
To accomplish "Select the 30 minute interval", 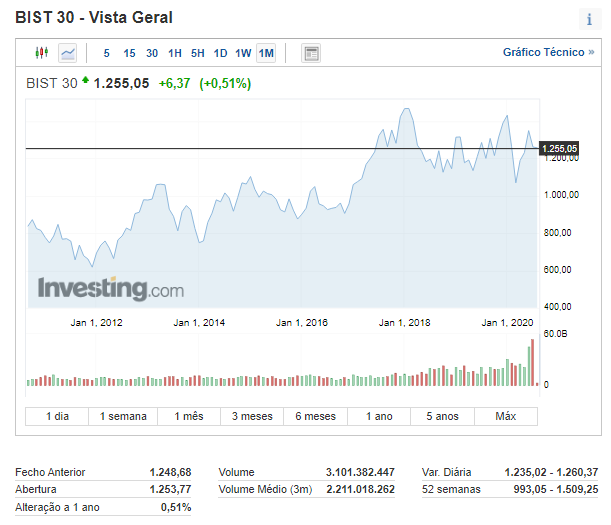I will coord(152,53).
